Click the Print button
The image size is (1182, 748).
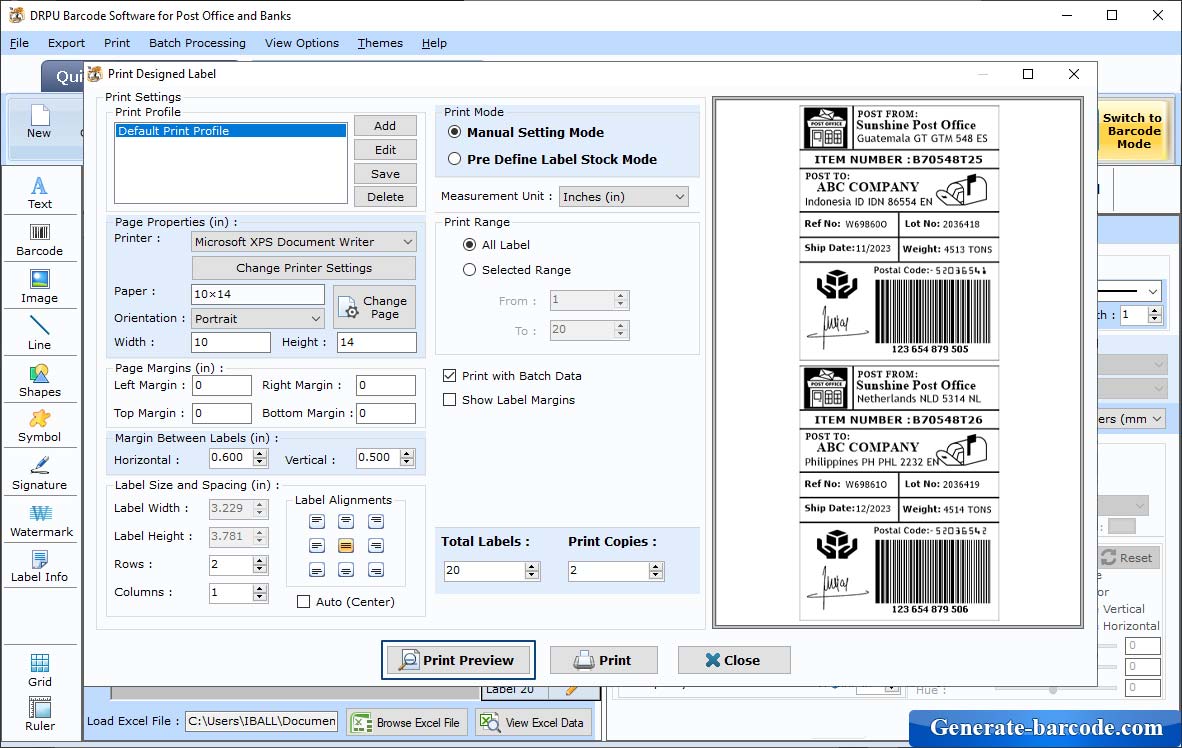603,660
